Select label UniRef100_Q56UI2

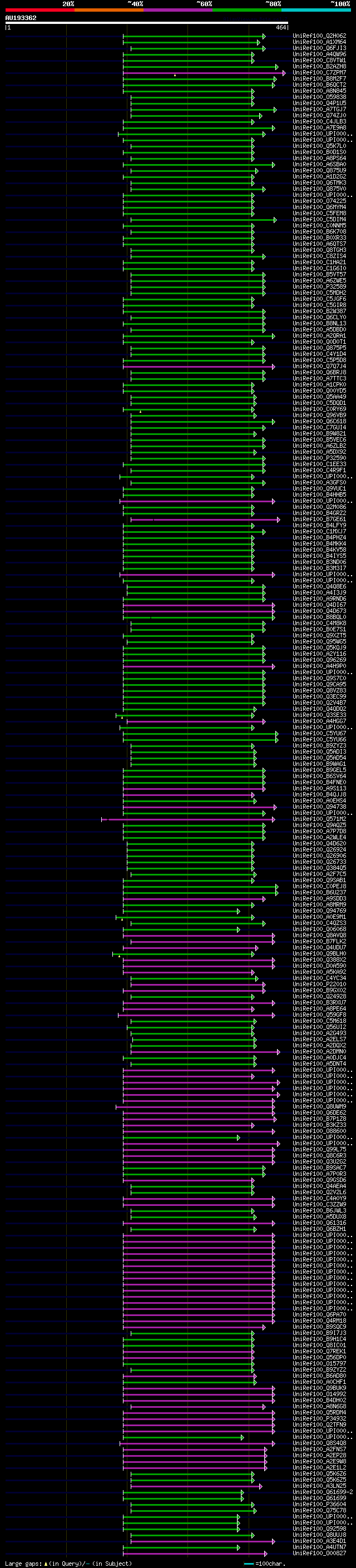(319, 1027)
